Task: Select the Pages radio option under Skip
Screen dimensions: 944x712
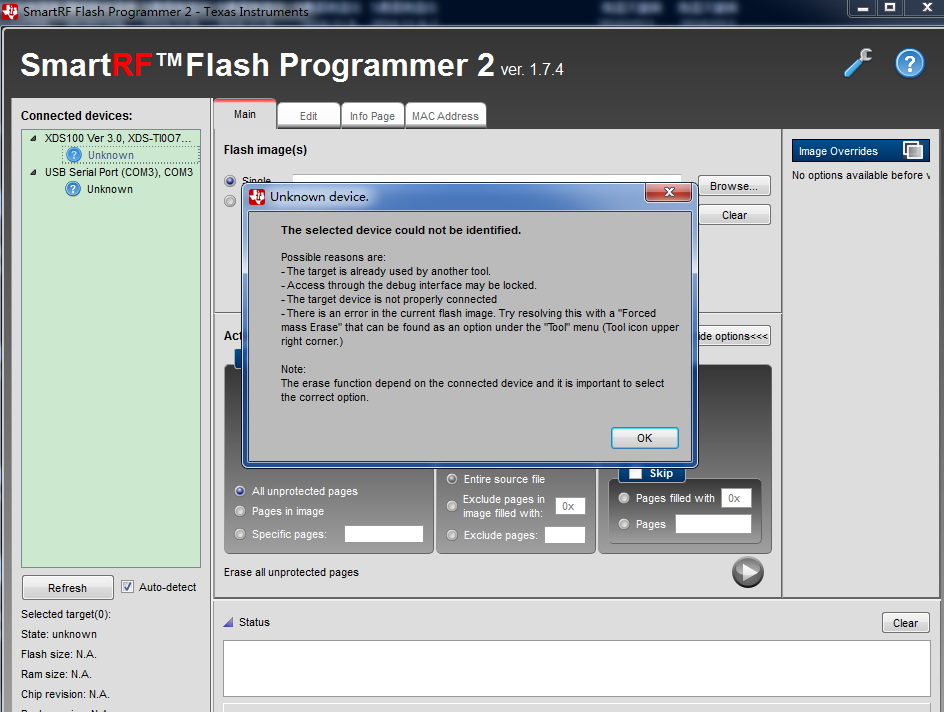Action: [624, 524]
